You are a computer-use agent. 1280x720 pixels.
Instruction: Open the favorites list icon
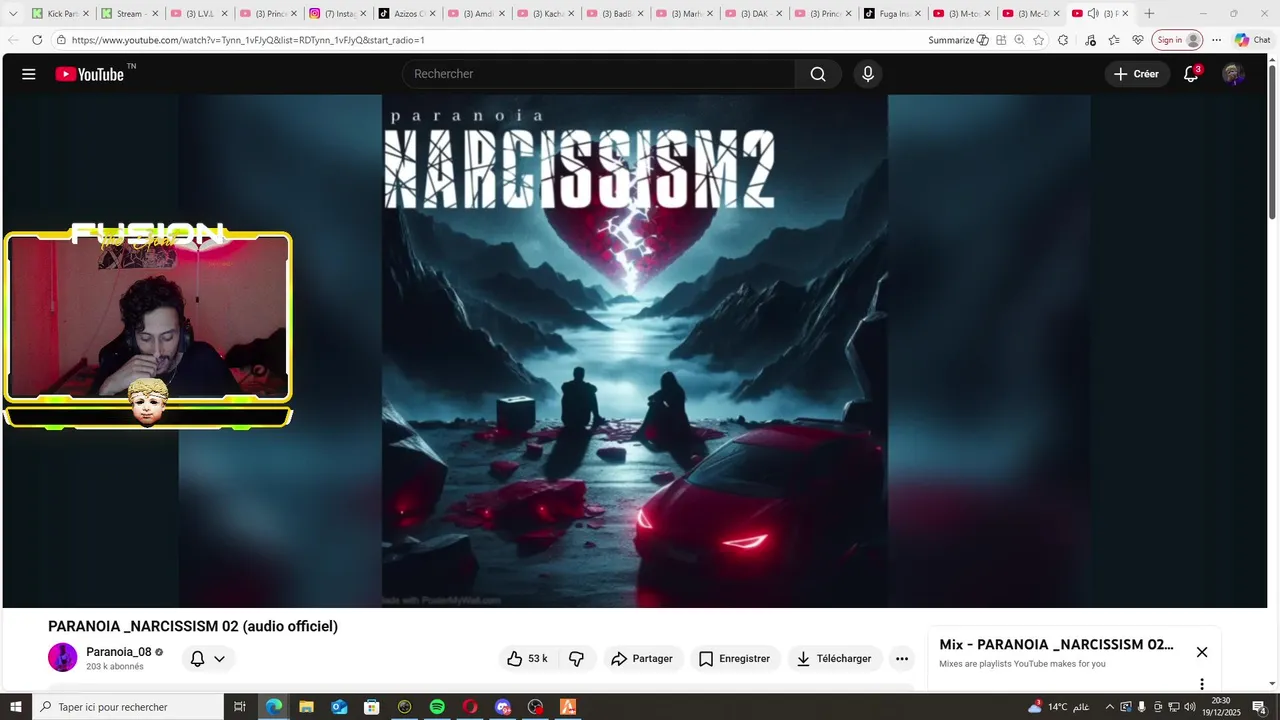(1114, 40)
